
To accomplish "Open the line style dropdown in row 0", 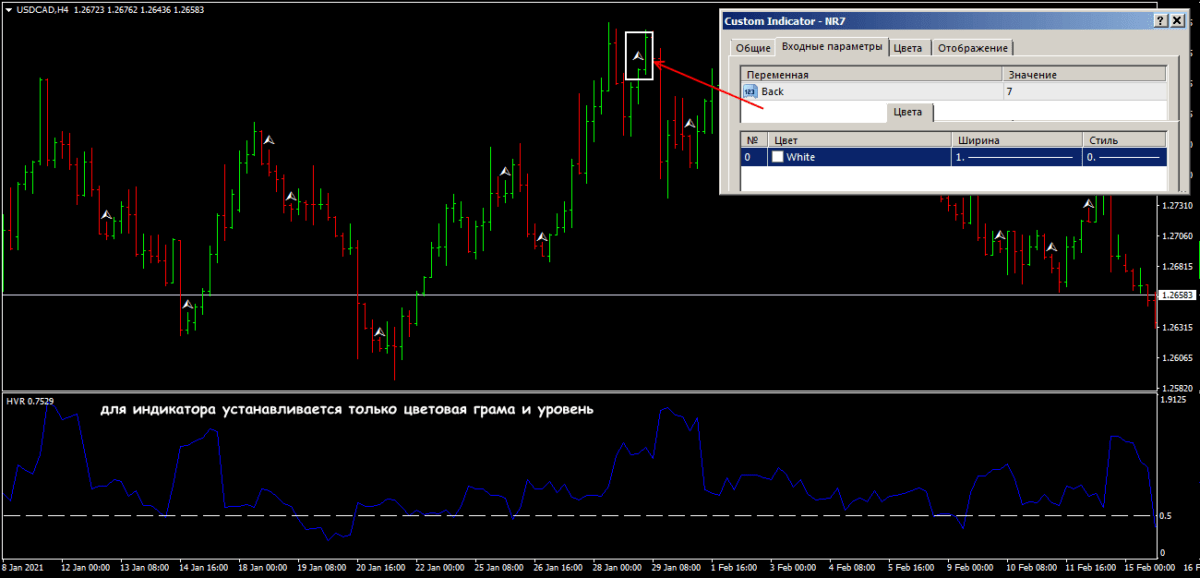I will point(1125,157).
